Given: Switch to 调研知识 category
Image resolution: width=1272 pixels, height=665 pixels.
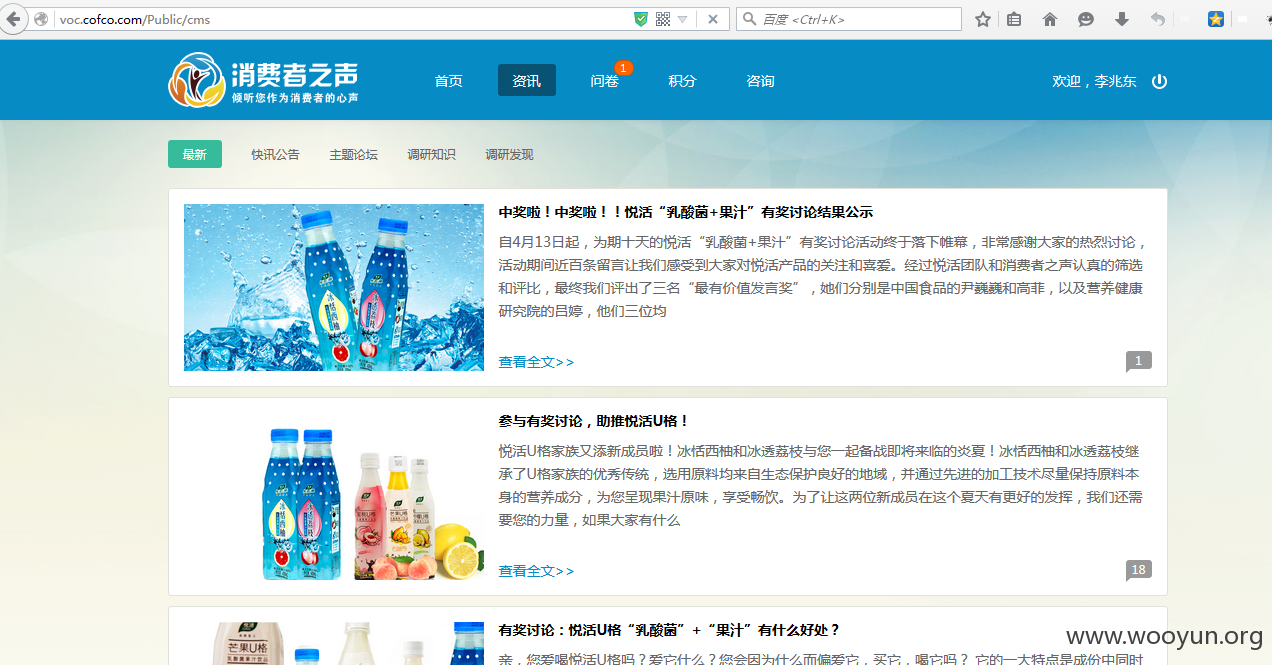Looking at the screenshot, I should click(x=431, y=154).
